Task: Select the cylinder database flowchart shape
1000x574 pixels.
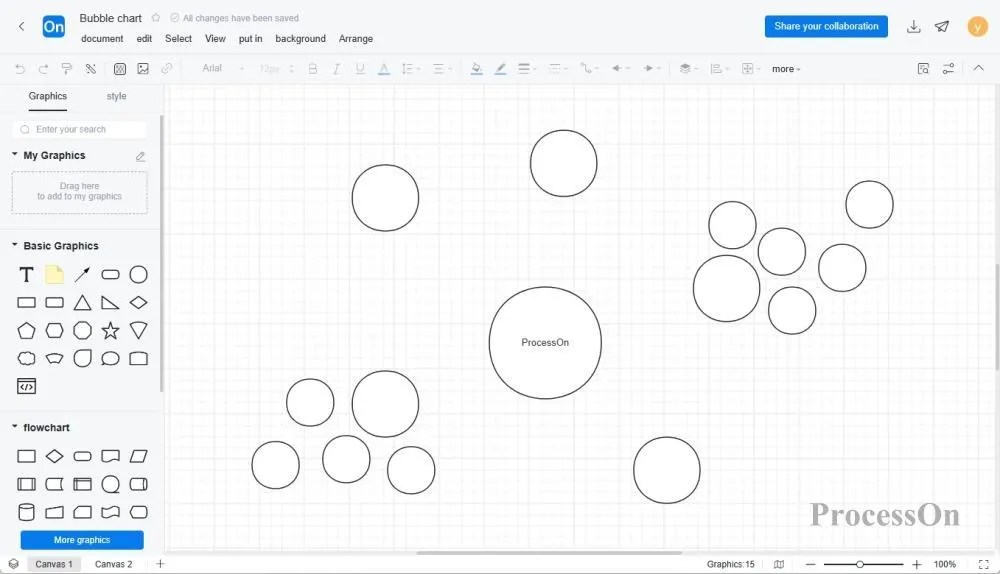Action: click(26, 512)
